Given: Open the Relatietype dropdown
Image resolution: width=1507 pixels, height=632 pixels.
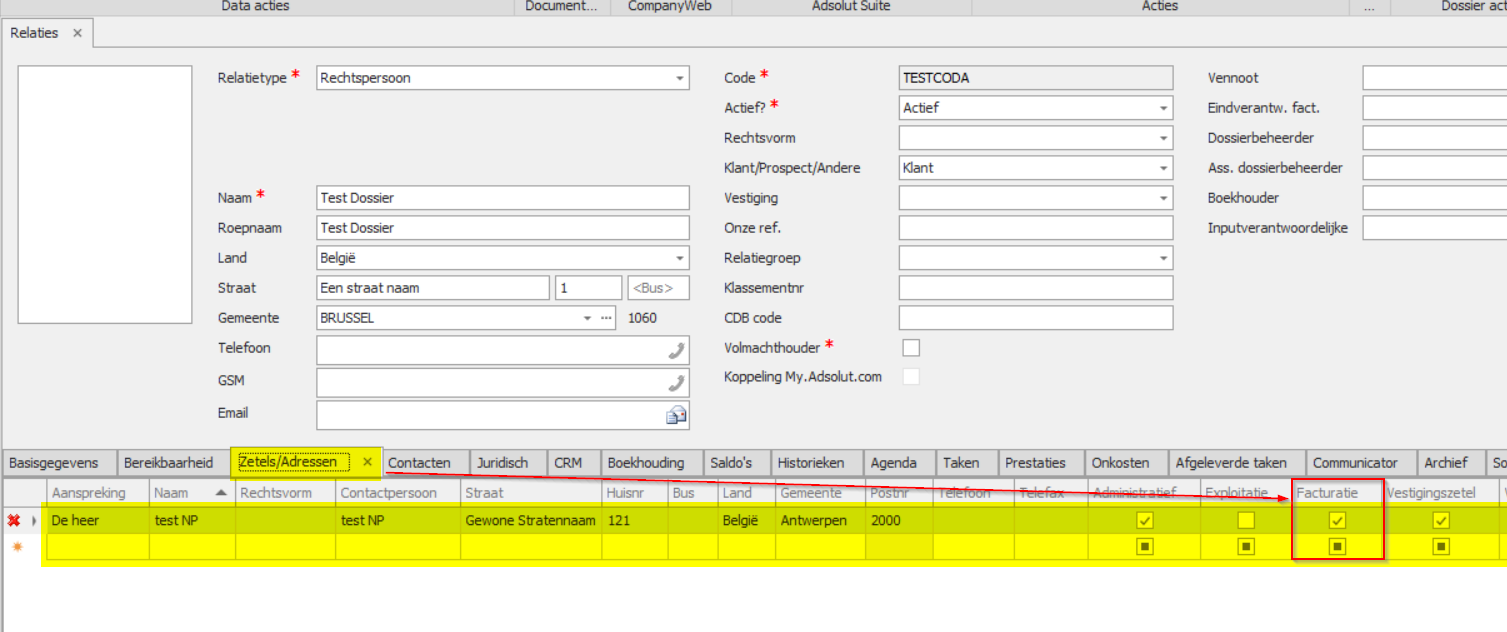Looking at the screenshot, I should click(x=679, y=78).
